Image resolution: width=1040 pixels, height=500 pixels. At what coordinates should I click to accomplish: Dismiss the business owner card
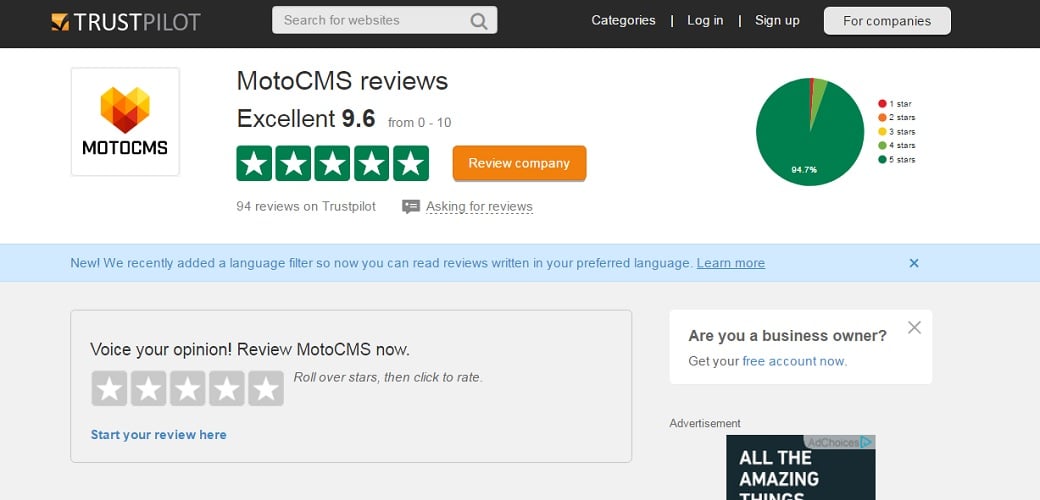coord(913,327)
